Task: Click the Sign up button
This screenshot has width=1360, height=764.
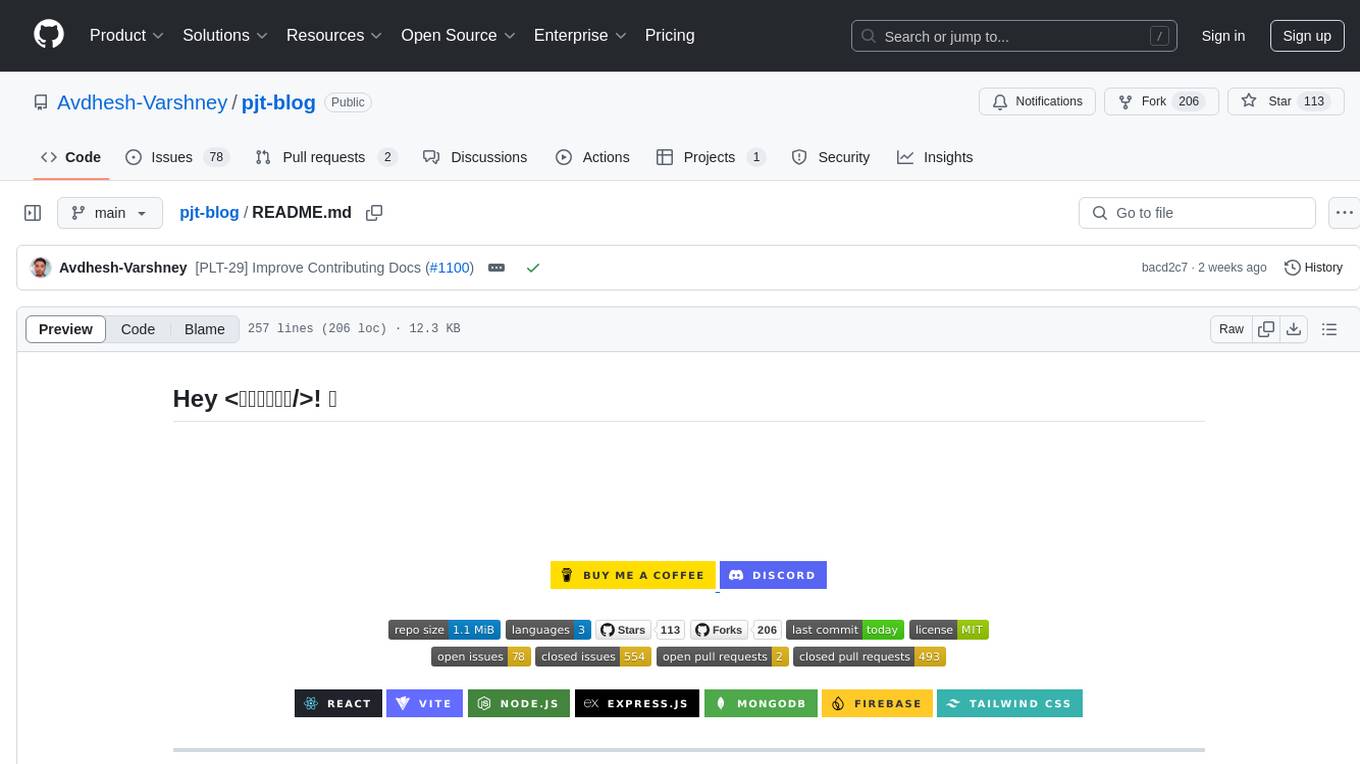Action: 1307,36
